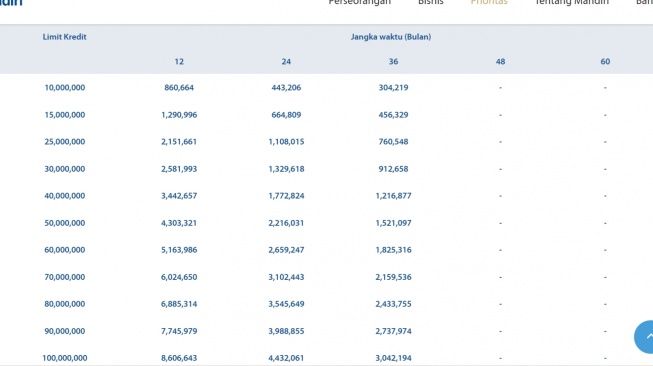Click the 1,108,015 installment value
Screen dimensions: 653x366
[286, 142]
